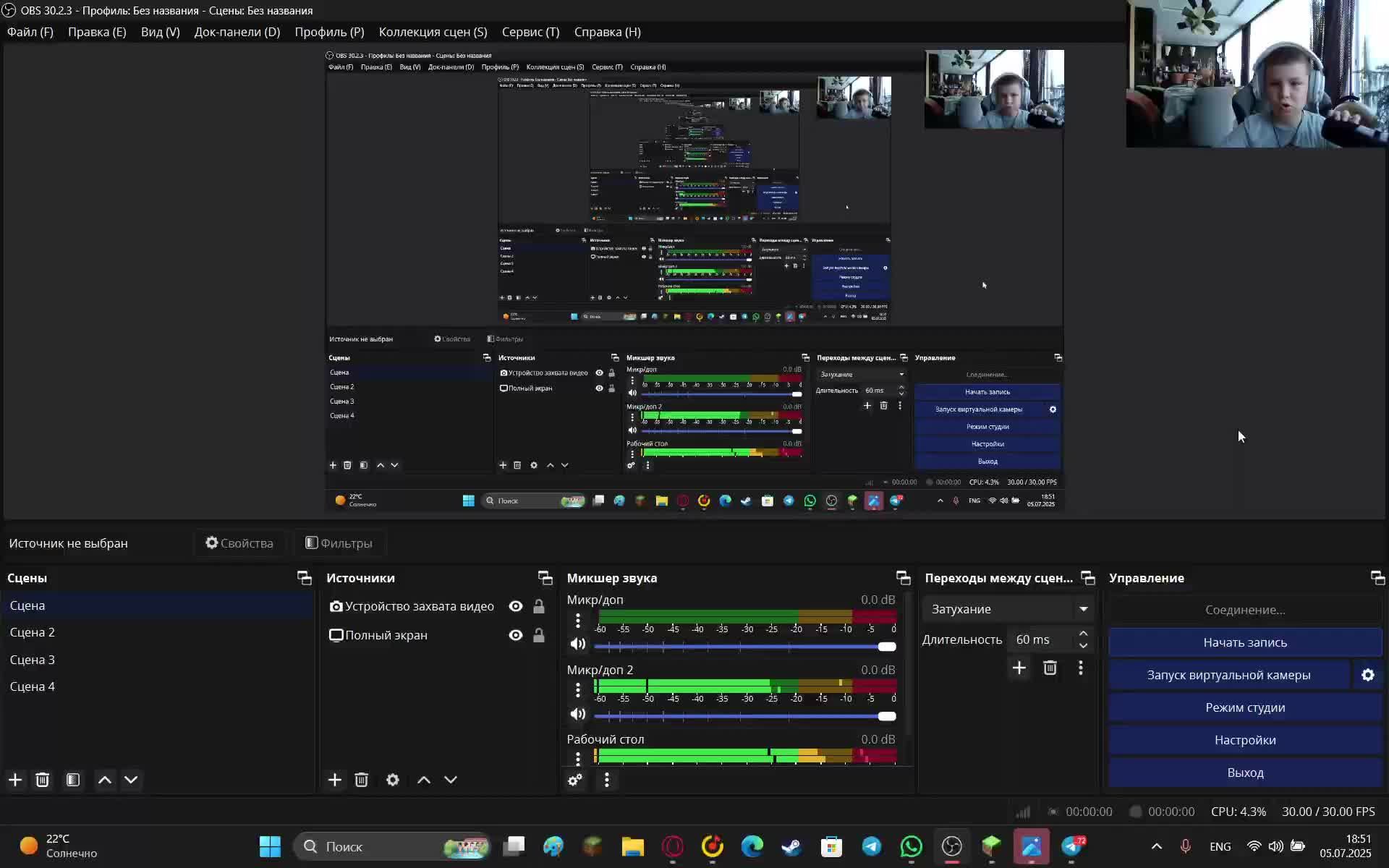
Task: Open Справка (H) menu
Action: [x=607, y=32]
